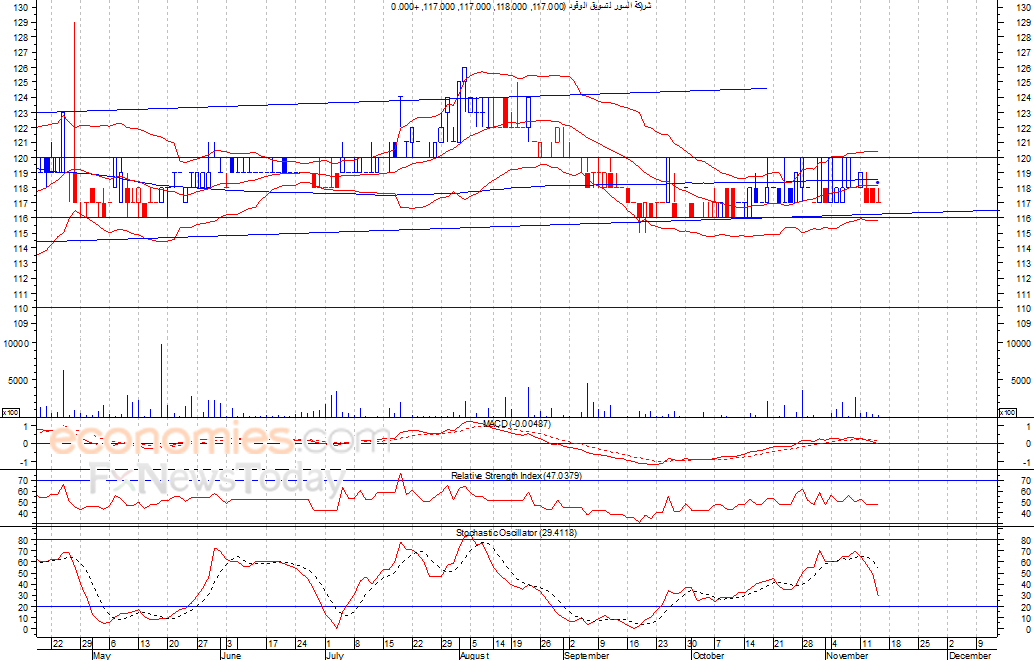Click the tall red candle wick near 129
Image resolution: width=1034 pixels, height=660 pixels.
[x=74, y=60]
